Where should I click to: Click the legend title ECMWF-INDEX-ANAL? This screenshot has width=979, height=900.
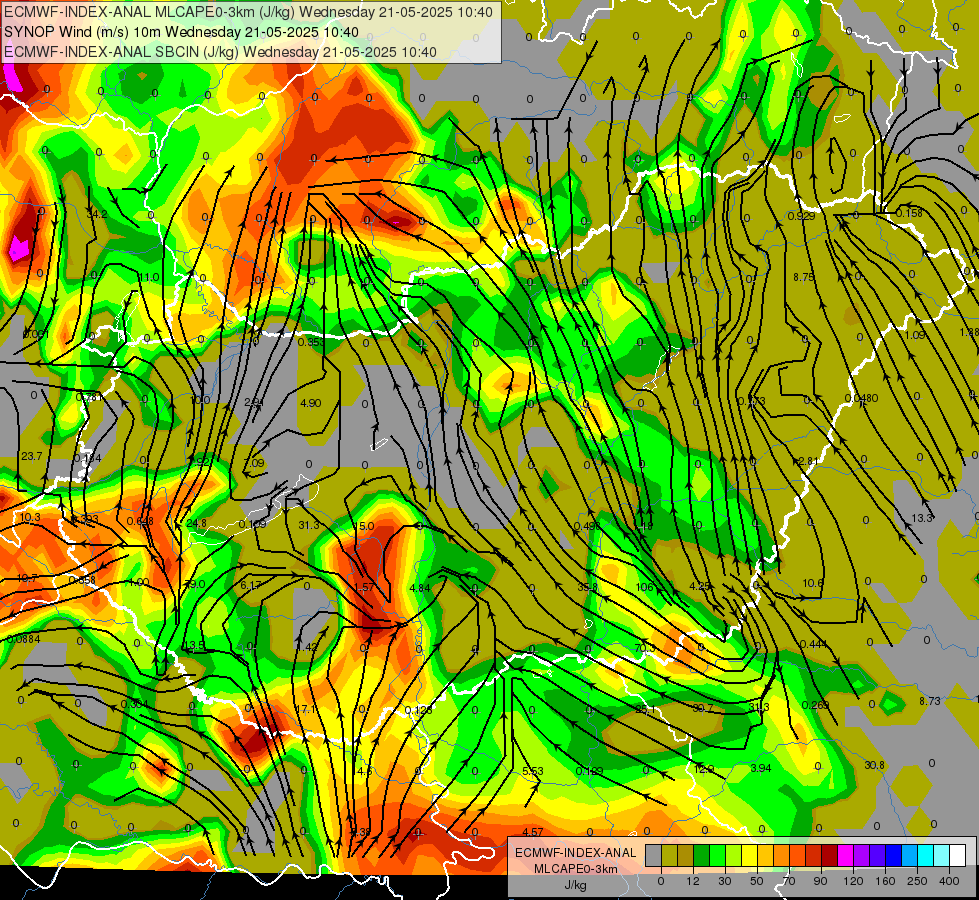click(575, 853)
